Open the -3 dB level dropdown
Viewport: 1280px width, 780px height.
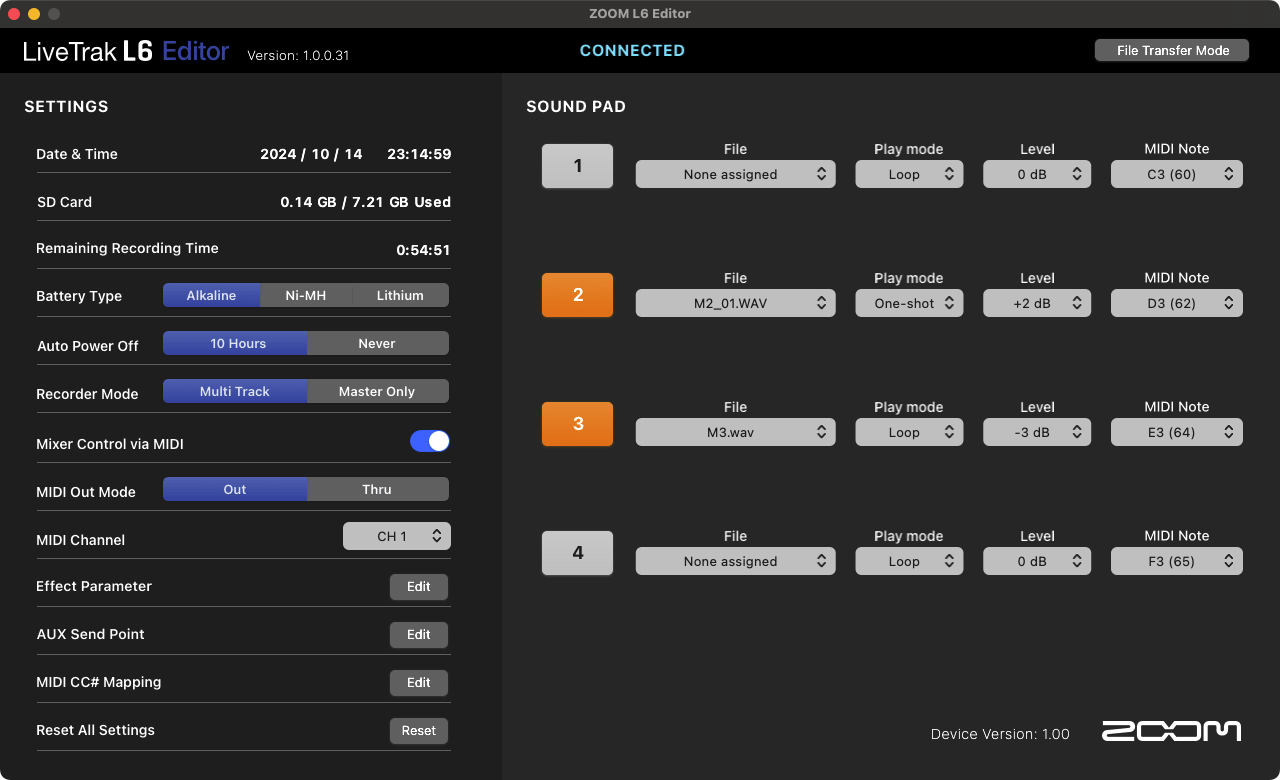pyautogui.click(x=1037, y=432)
